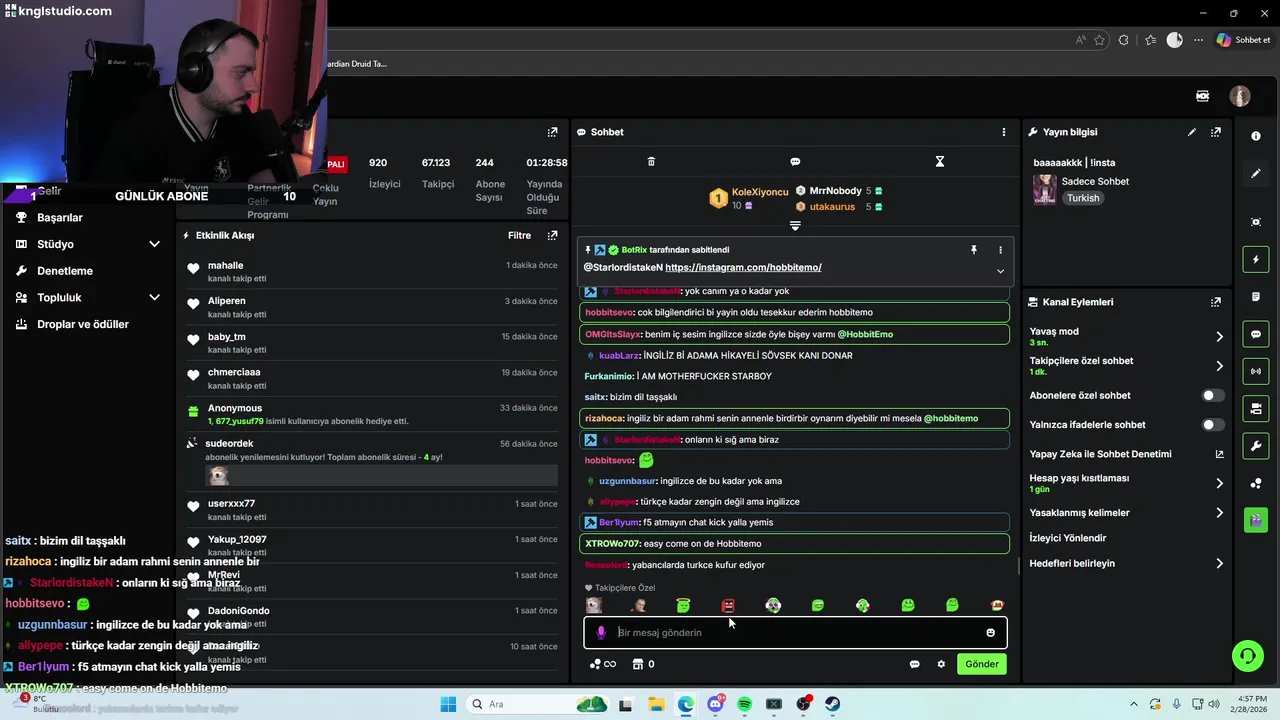Open Yavaş mod settings chevron

(x=1219, y=337)
